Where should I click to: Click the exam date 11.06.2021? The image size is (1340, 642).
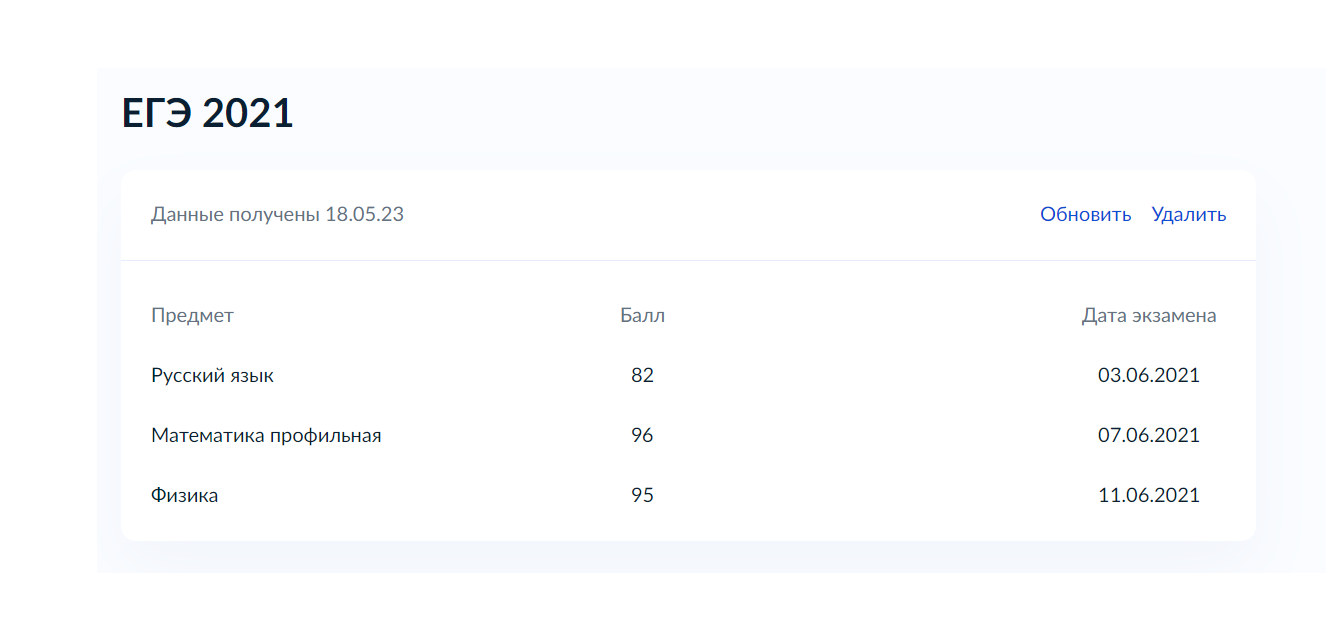point(1148,496)
